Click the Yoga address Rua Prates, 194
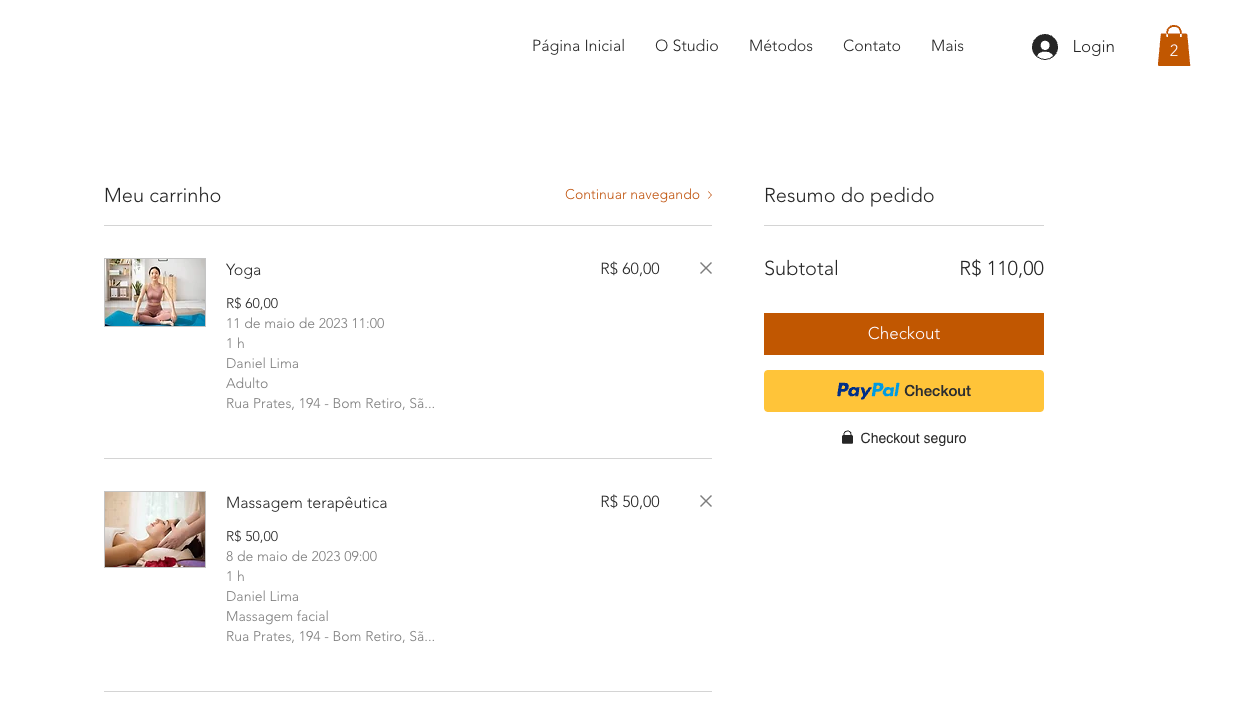Viewport: 1238px width, 722px height. 330,403
